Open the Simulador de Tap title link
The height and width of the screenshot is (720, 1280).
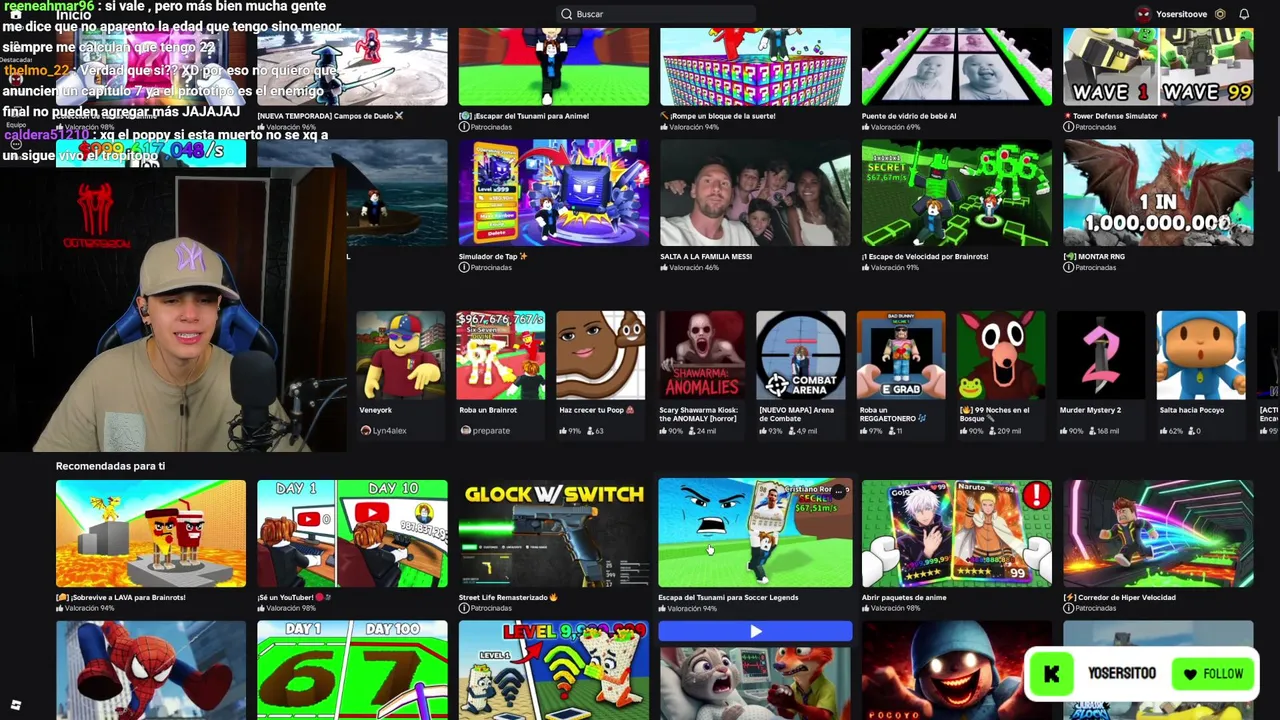tap(493, 257)
